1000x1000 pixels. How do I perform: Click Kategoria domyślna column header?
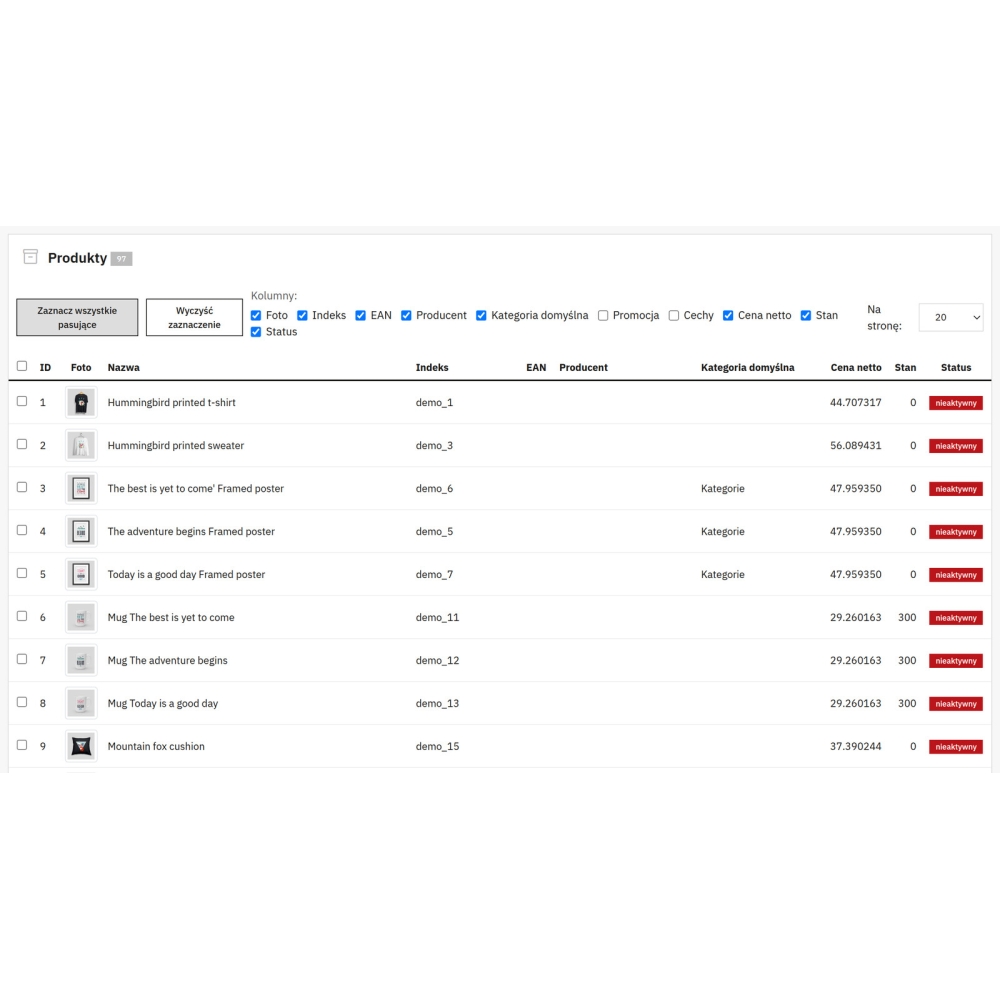[x=747, y=367]
